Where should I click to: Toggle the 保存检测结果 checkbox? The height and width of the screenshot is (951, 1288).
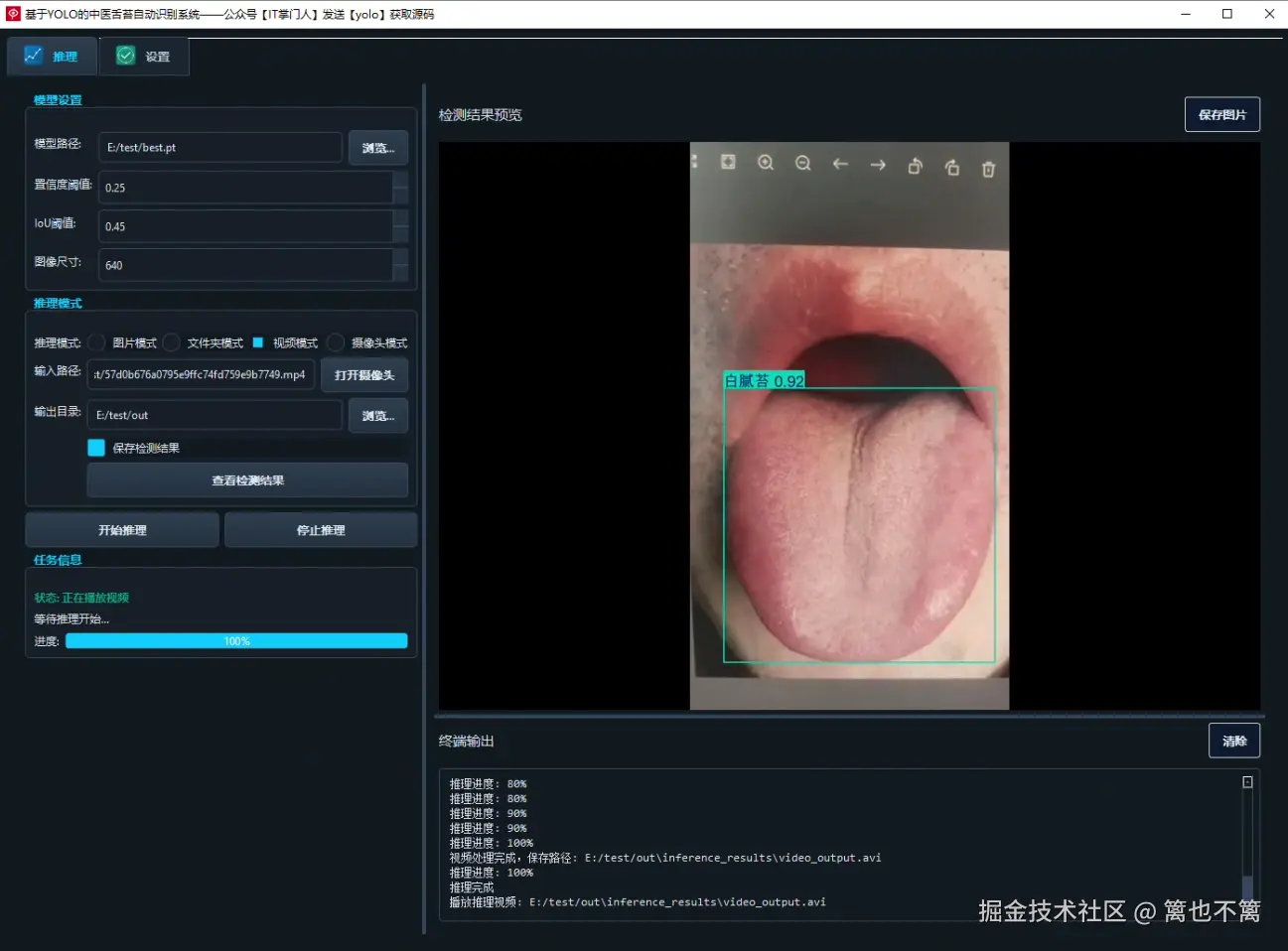pyautogui.click(x=96, y=448)
